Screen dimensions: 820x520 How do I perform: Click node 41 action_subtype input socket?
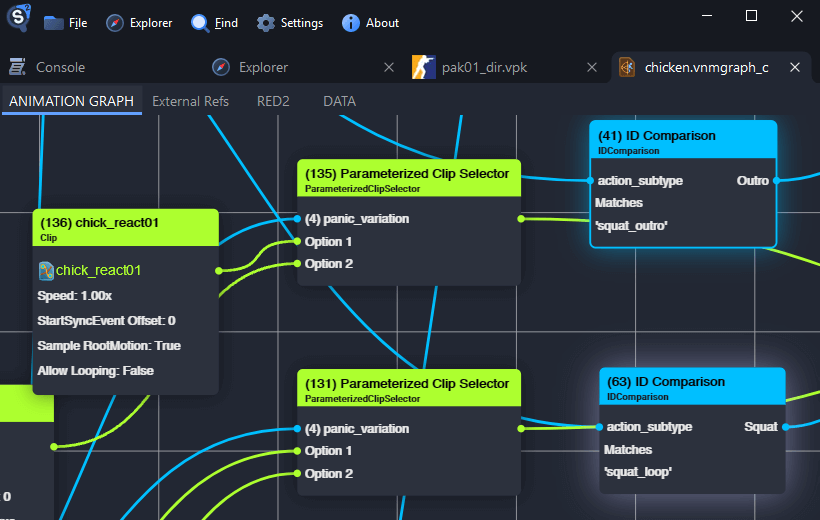[590, 180]
